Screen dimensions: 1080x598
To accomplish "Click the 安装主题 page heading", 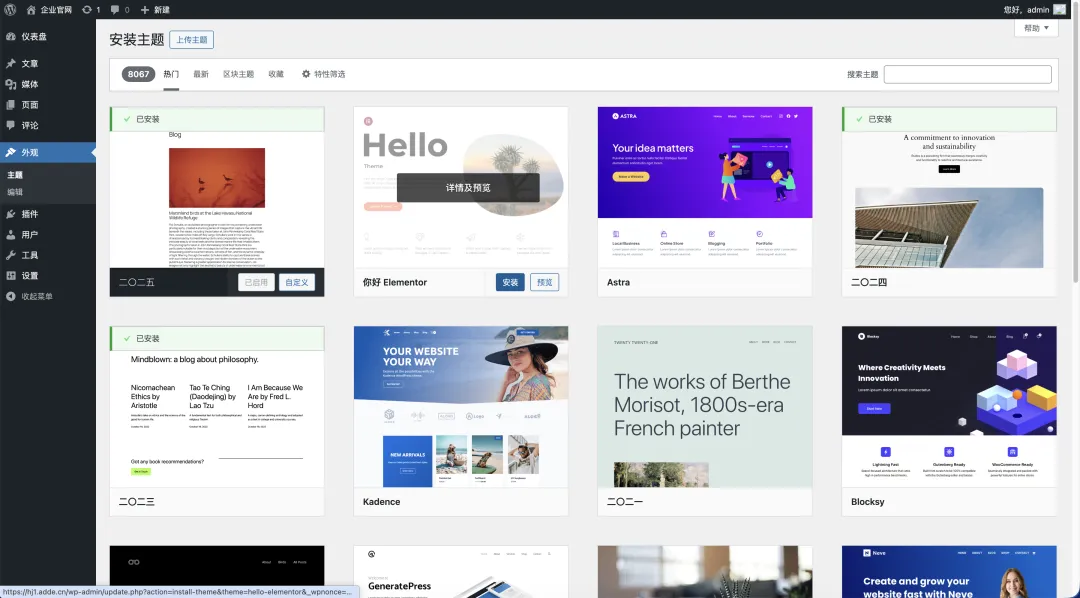I will click(x=136, y=40).
